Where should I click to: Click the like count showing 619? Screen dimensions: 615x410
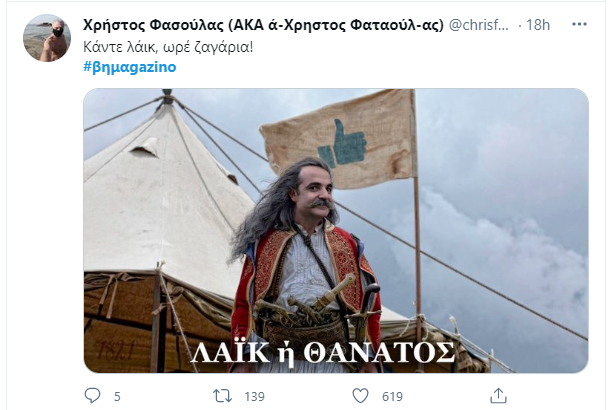(x=392, y=397)
